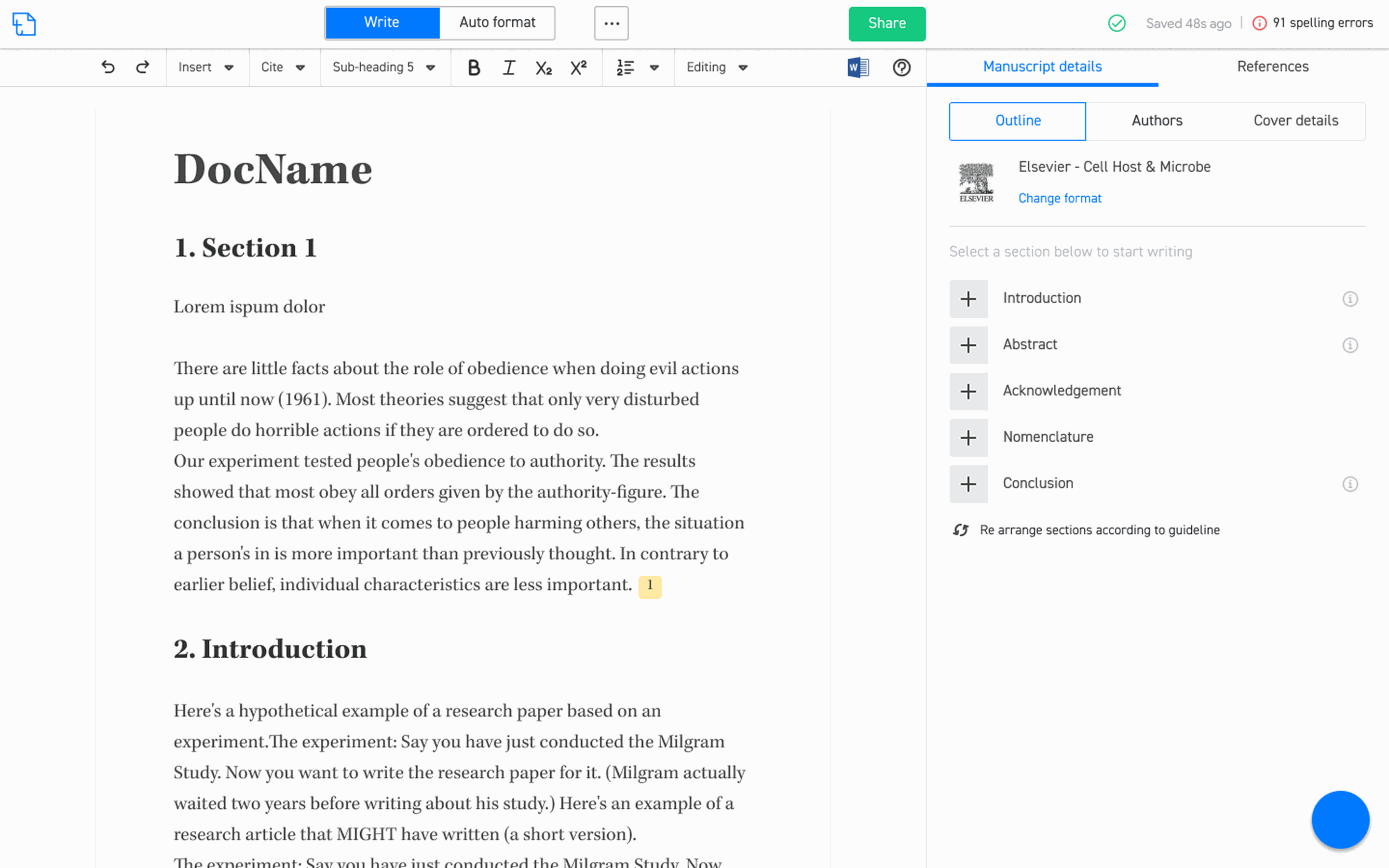Click the Abstract outline label
The width and height of the screenshot is (1389, 868).
1030,345
